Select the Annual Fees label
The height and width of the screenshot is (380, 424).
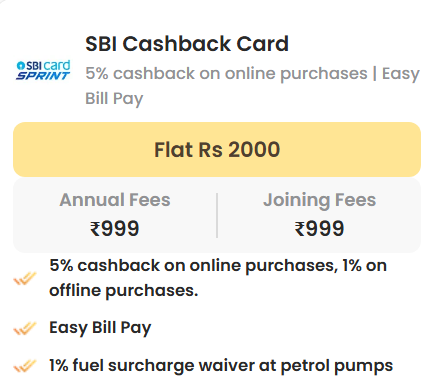pyautogui.click(x=115, y=200)
